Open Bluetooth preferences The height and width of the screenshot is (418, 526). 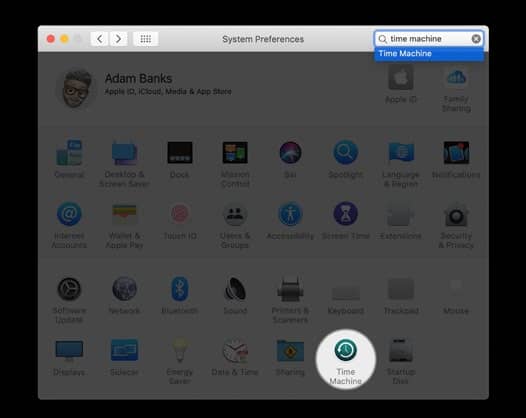coord(179,295)
